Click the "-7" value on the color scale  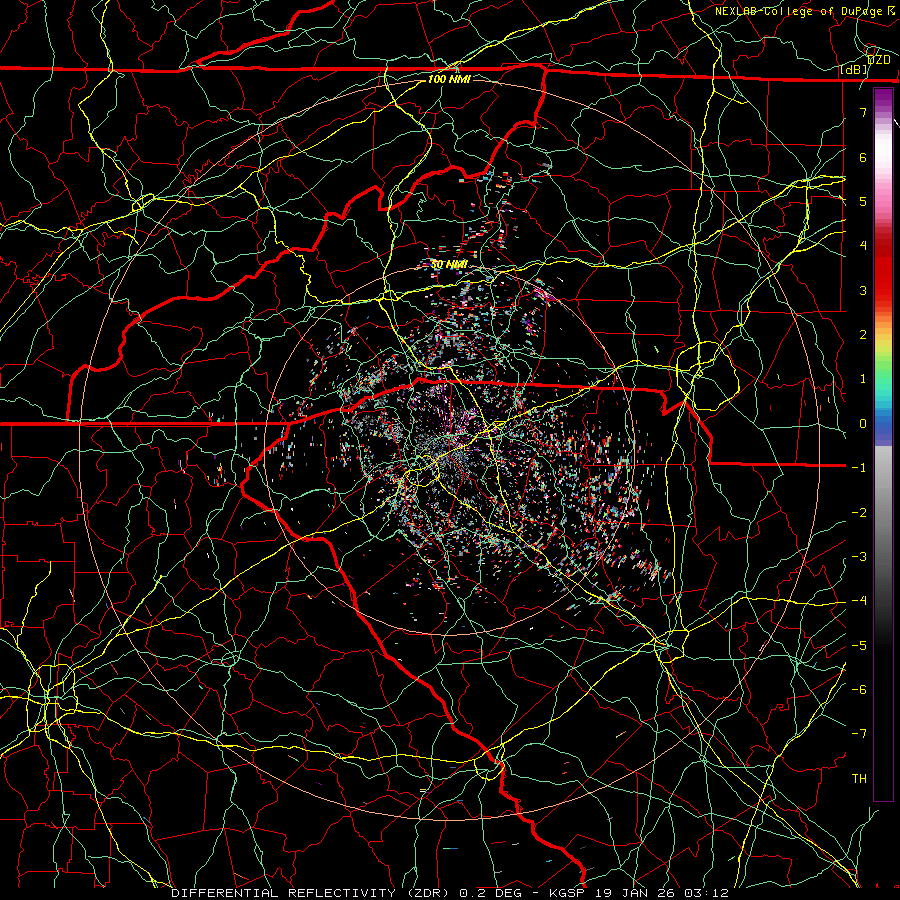tap(859, 734)
